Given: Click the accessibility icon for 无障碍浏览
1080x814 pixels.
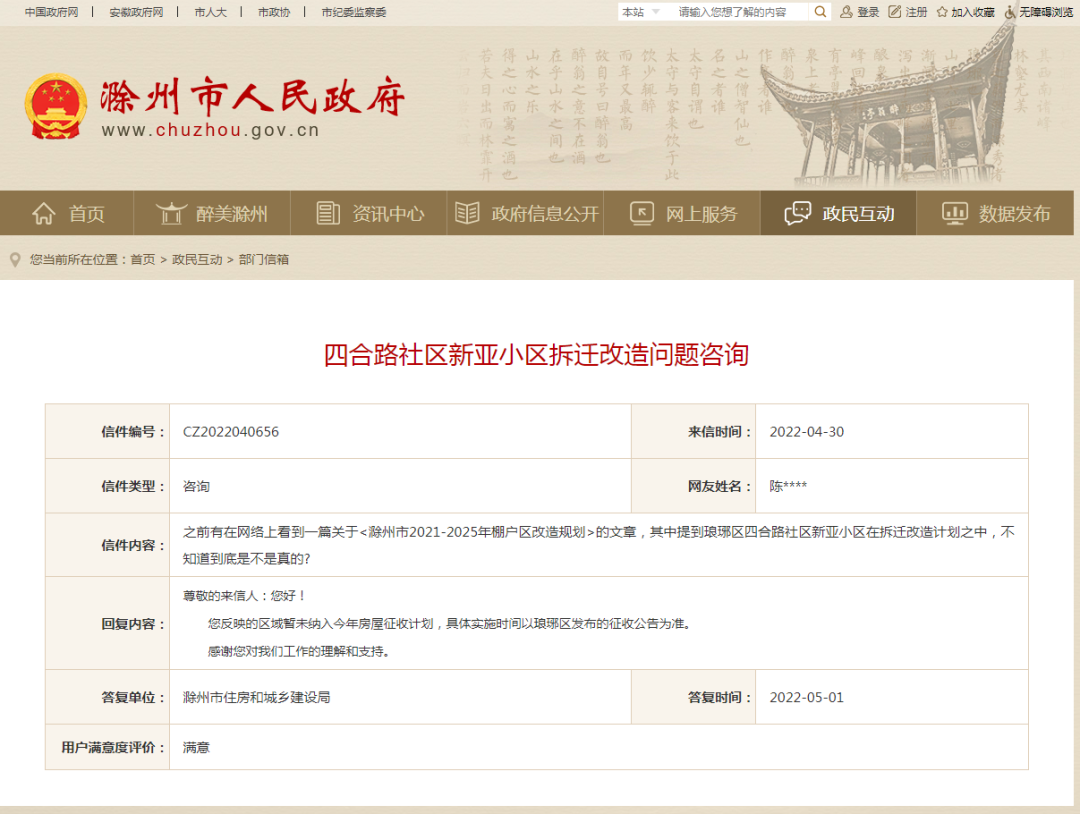Looking at the screenshot, I should [1008, 12].
